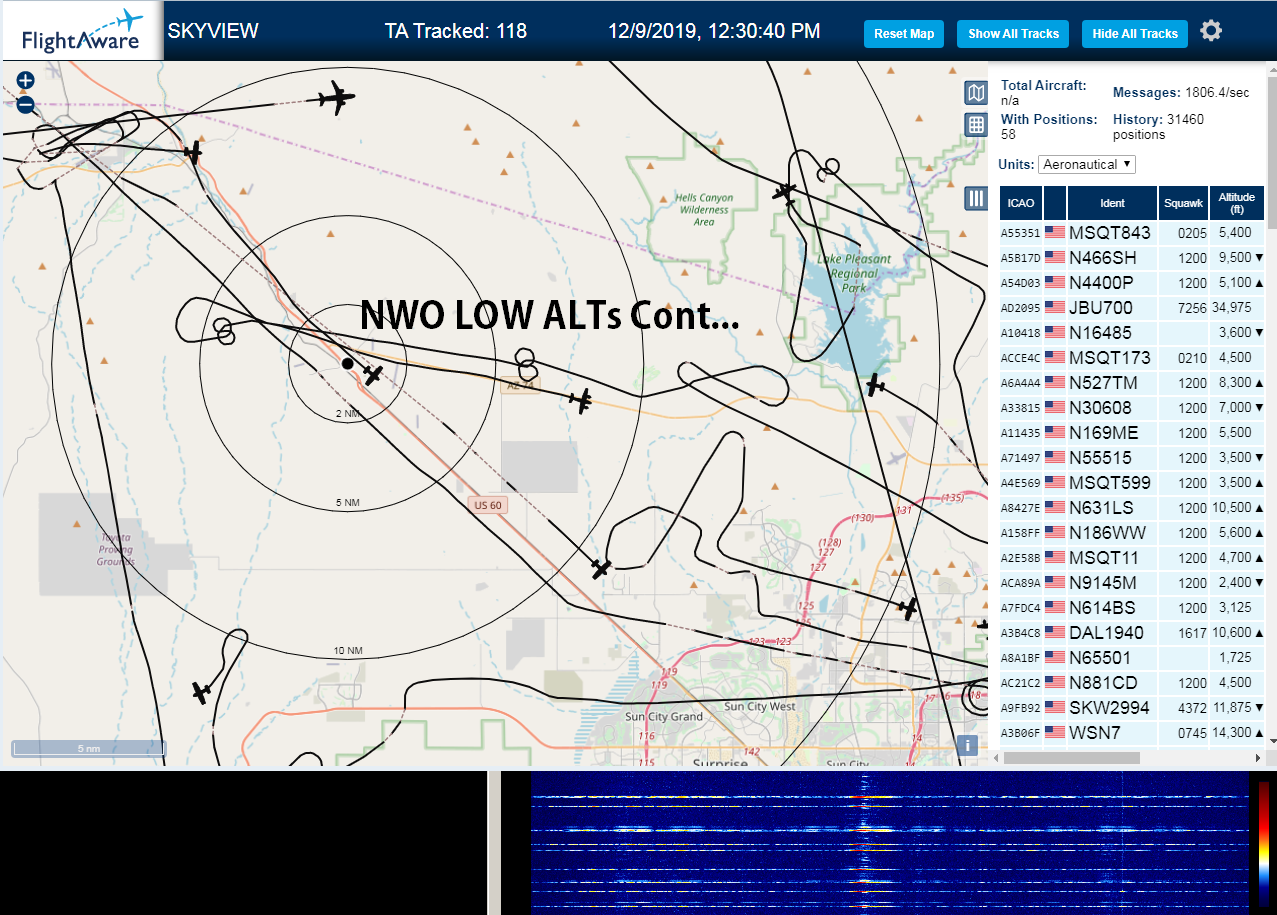Select N30608 aircraft row
Image resolution: width=1277 pixels, height=915 pixels.
(x=1132, y=407)
